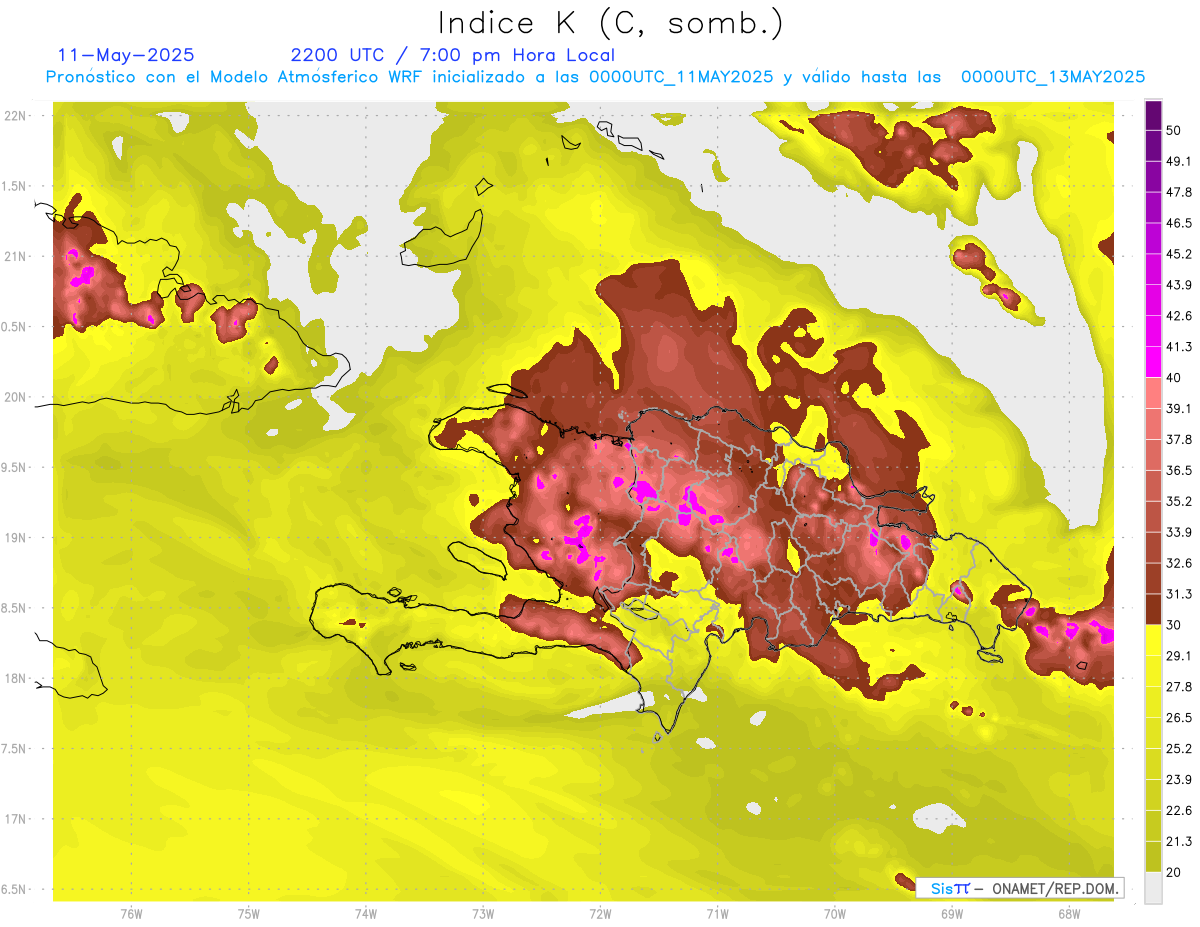
Task: Click the date "11-May-2025"
Action: (126, 55)
